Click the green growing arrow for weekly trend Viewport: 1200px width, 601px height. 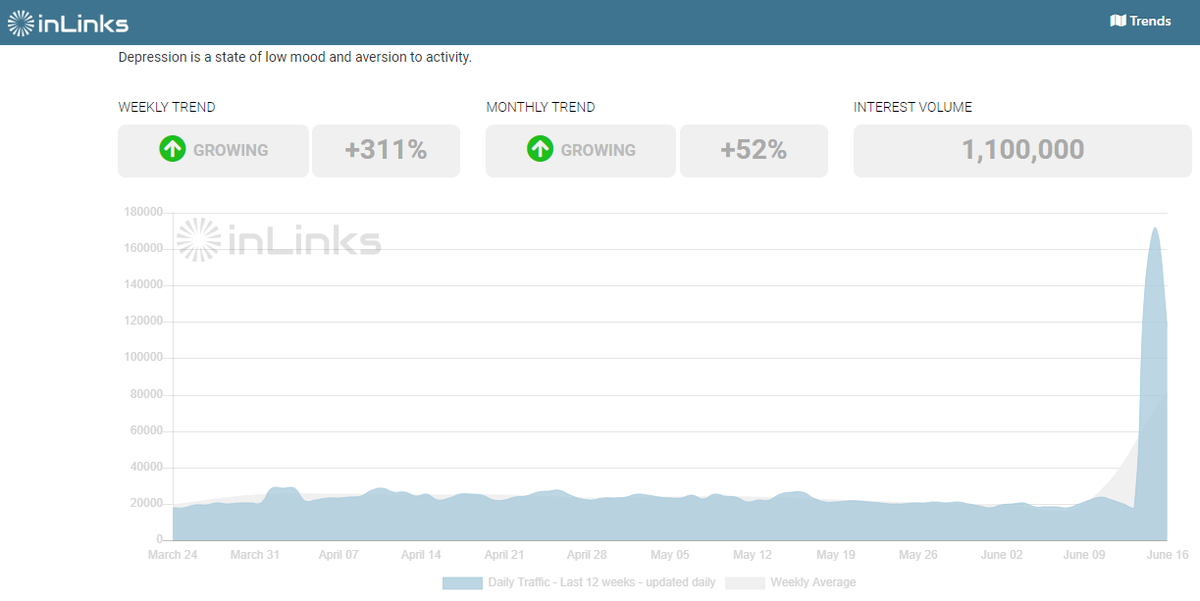coord(171,149)
